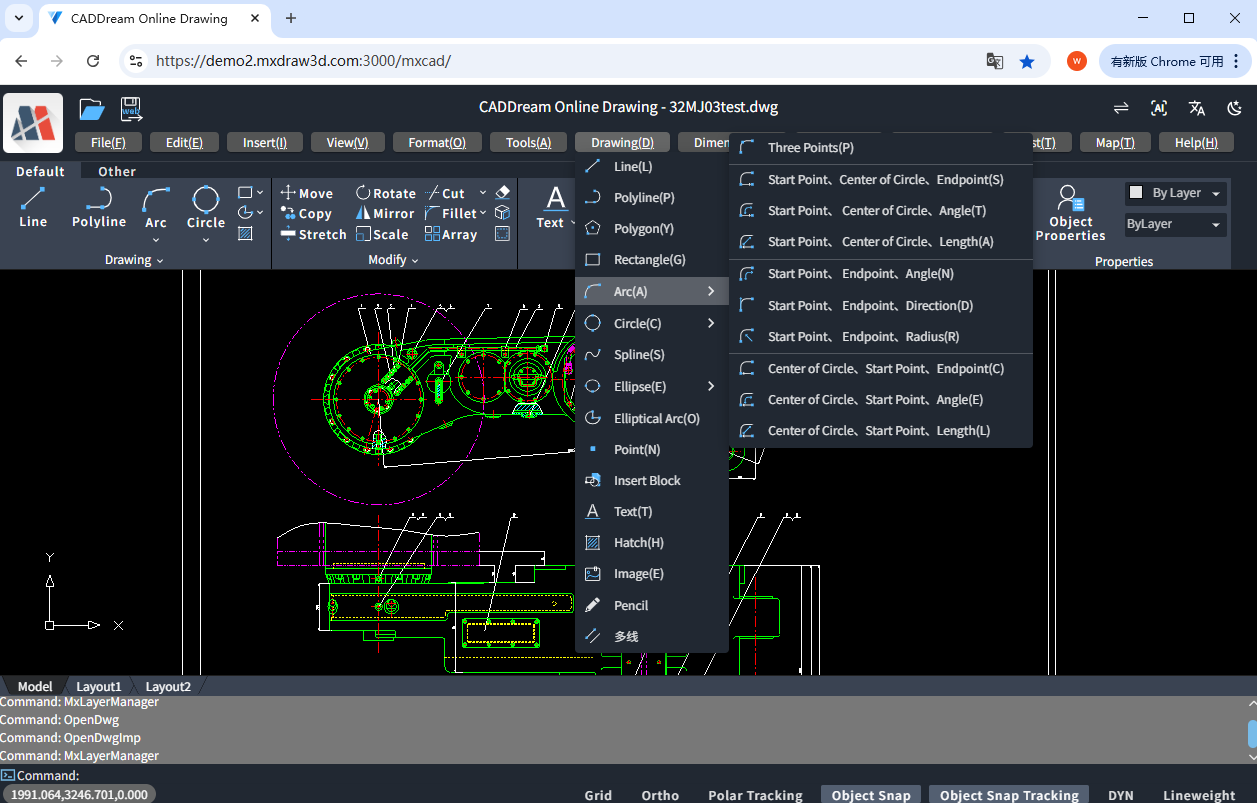This screenshot has width=1257, height=803.
Task: Select the Rotate tool
Action: pos(386,193)
